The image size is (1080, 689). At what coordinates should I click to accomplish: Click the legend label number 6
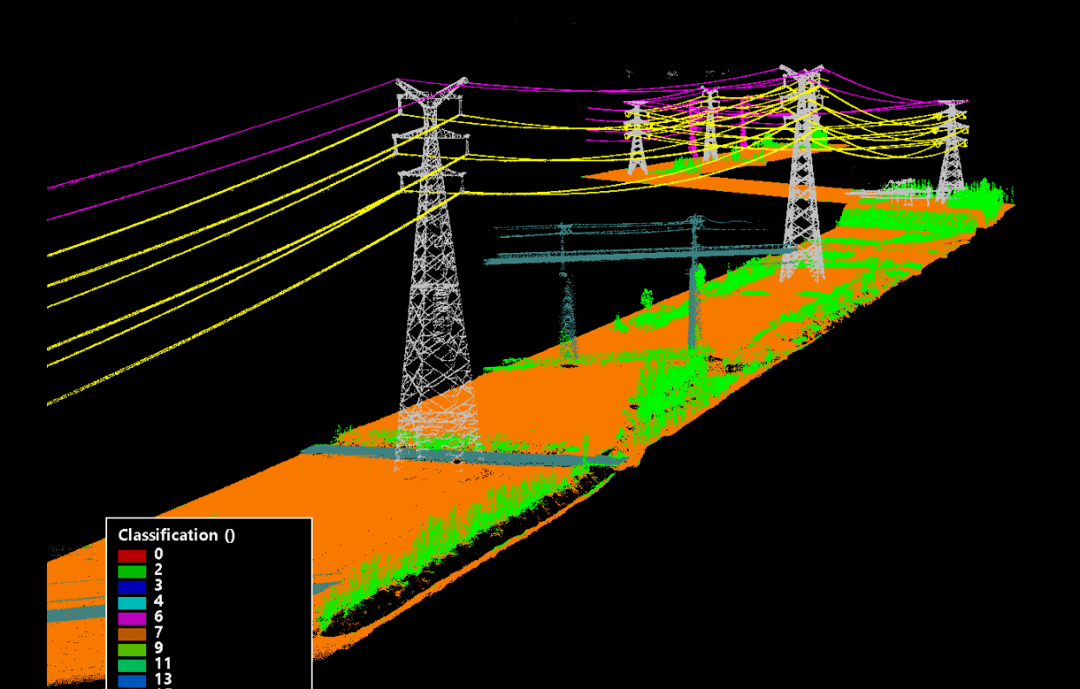(159, 618)
